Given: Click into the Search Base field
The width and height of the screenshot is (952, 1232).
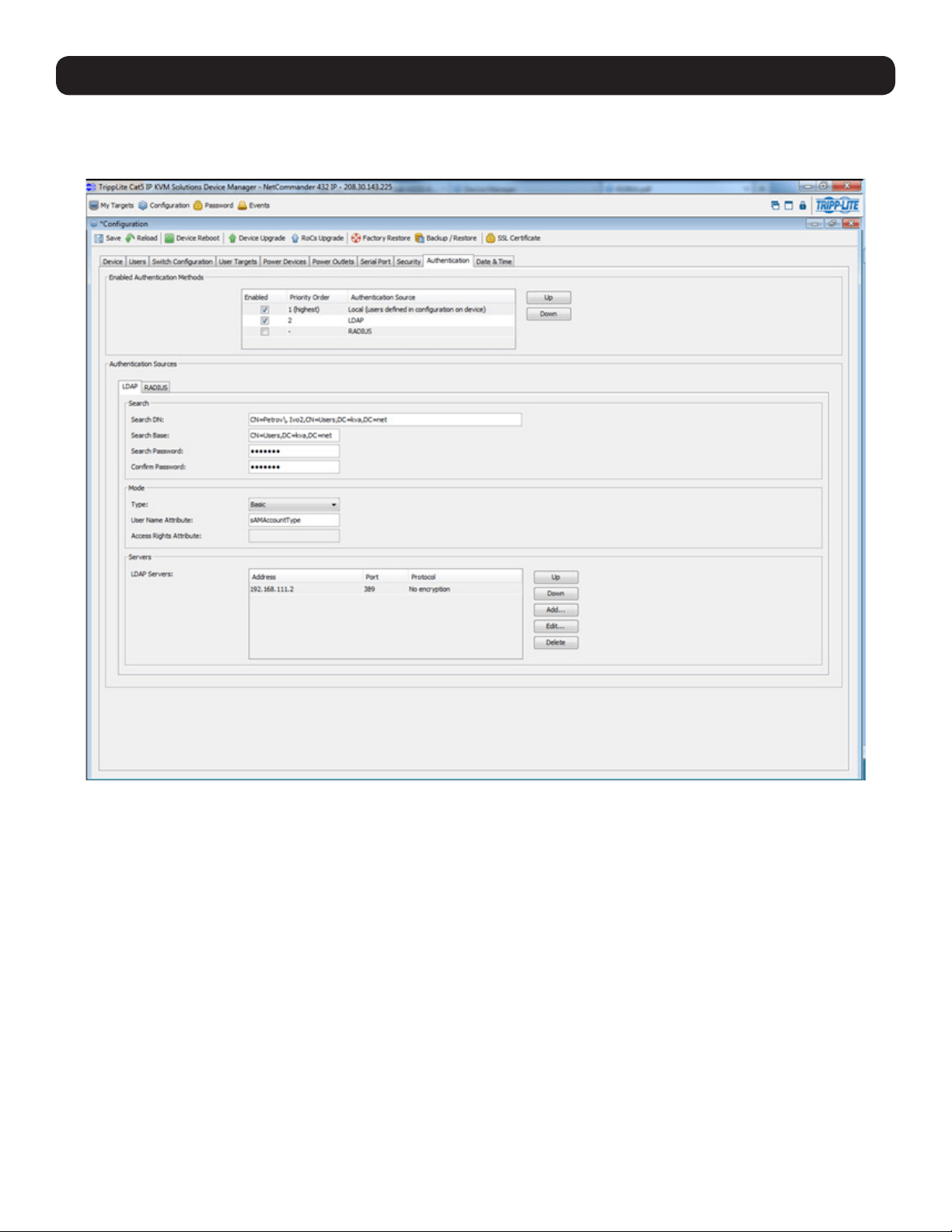Looking at the screenshot, I should coord(294,435).
